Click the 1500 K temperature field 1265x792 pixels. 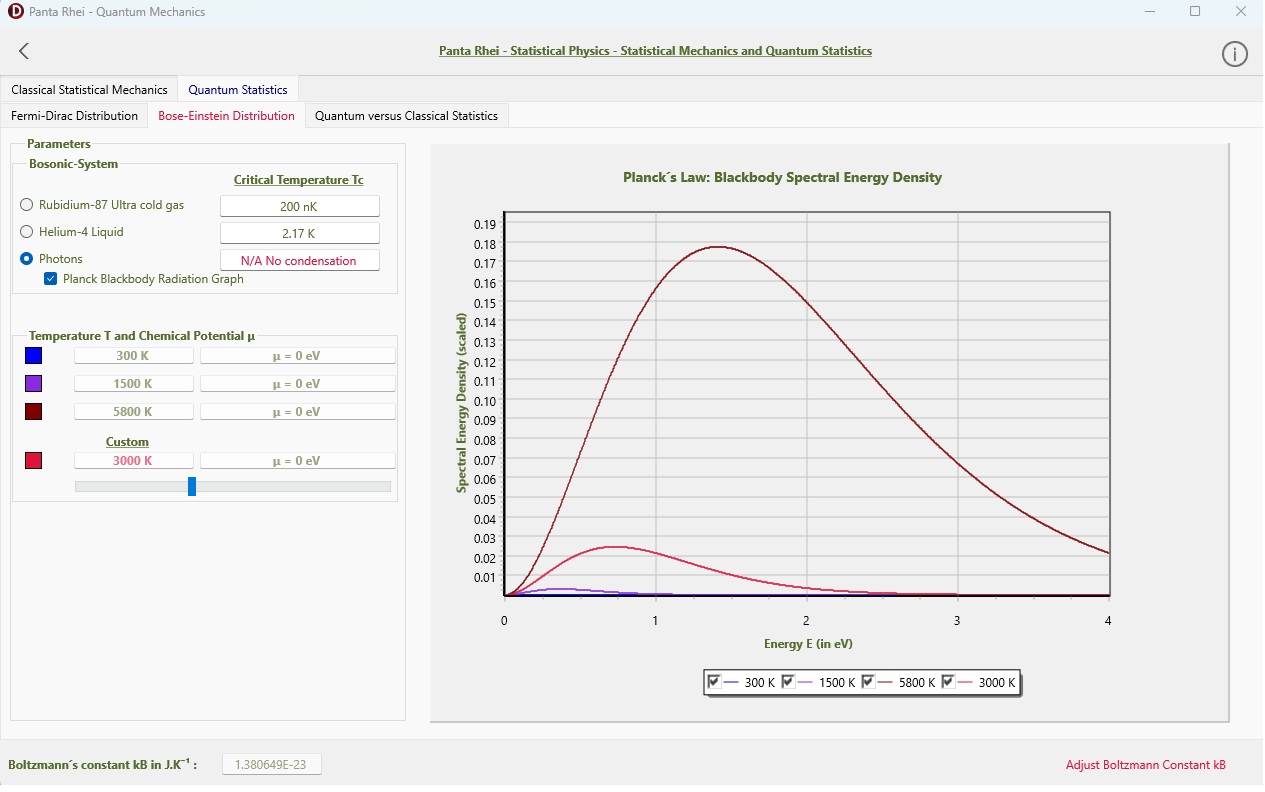pyautogui.click(x=134, y=384)
